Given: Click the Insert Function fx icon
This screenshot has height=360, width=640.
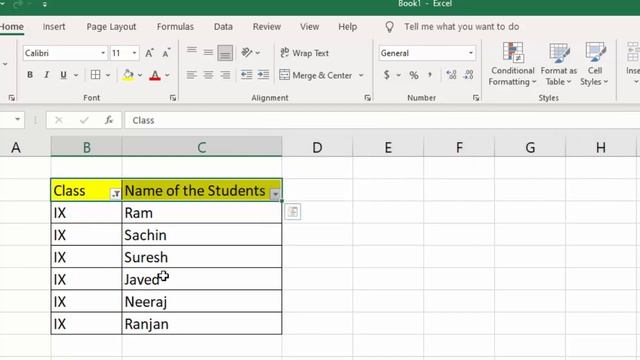Looking at the screenshot, I should (x=109, y=120).
